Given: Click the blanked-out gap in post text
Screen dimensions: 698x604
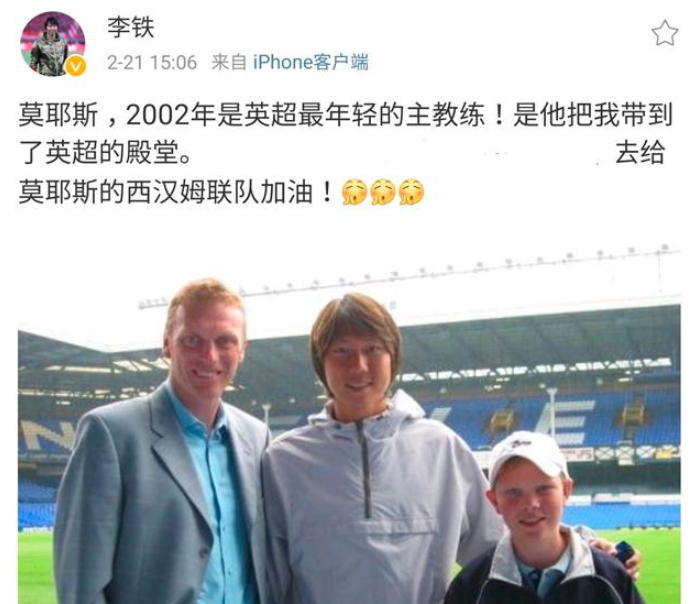Looking at the screenshot, I should pyautogui.click(x=403, y=153).
